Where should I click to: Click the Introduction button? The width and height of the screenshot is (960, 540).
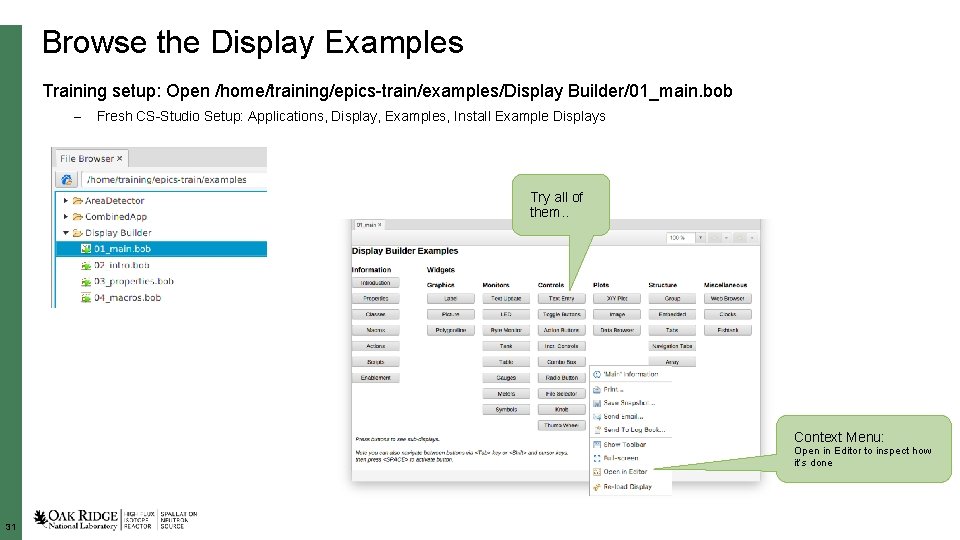tap(375, 283)
